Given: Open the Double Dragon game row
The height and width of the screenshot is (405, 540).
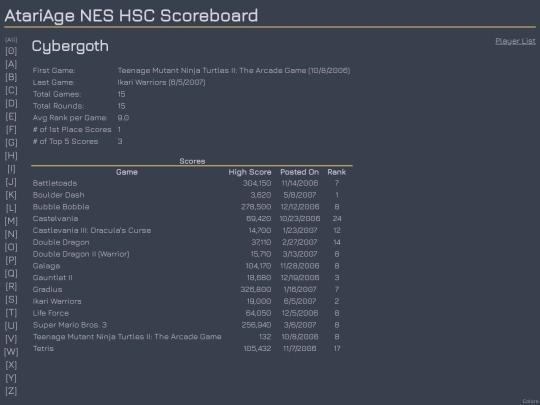Looking at the screenshot, I should [61, 242].
